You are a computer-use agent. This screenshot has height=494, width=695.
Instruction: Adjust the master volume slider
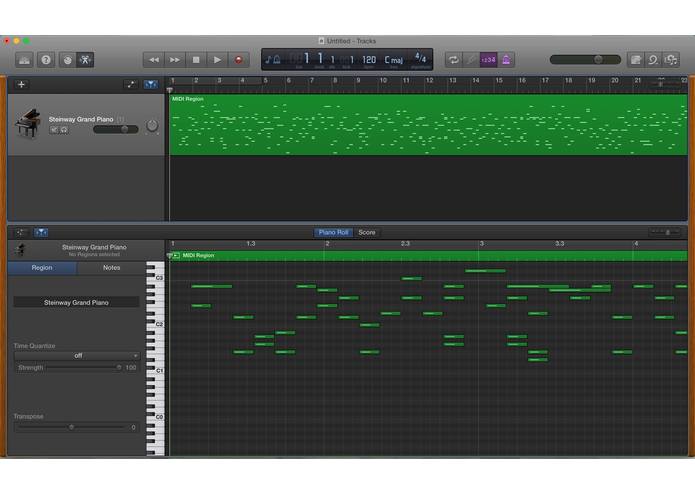[x=585, y=59]
